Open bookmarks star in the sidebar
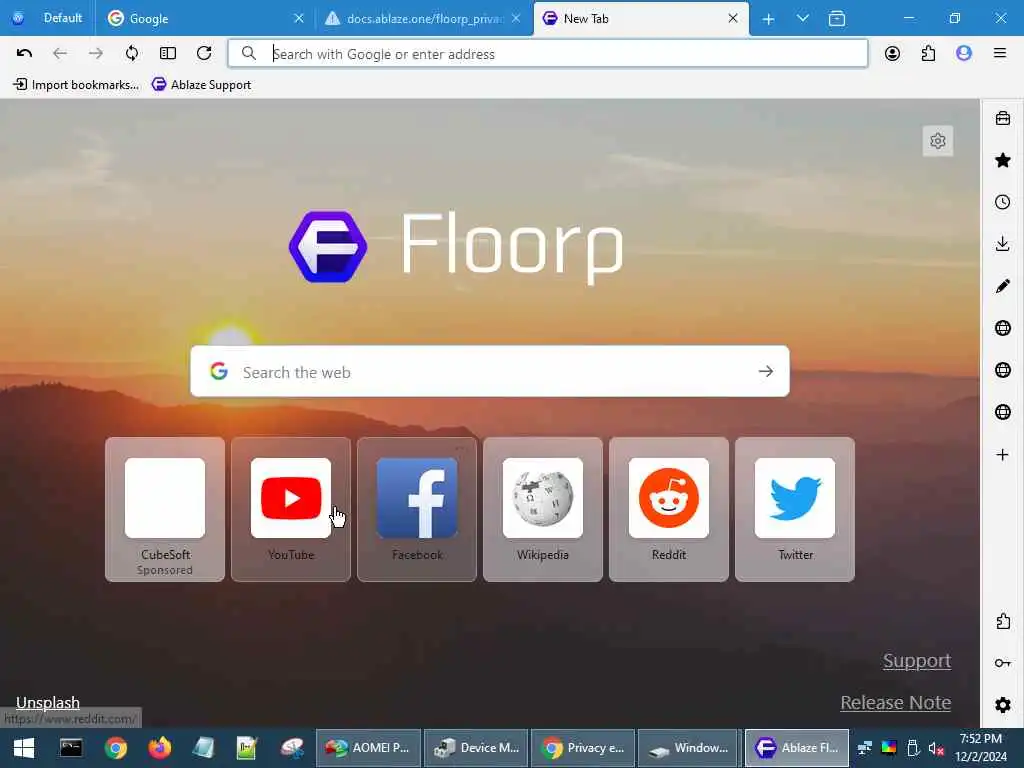This screenshot has width=1024, height=768. 1002,160
